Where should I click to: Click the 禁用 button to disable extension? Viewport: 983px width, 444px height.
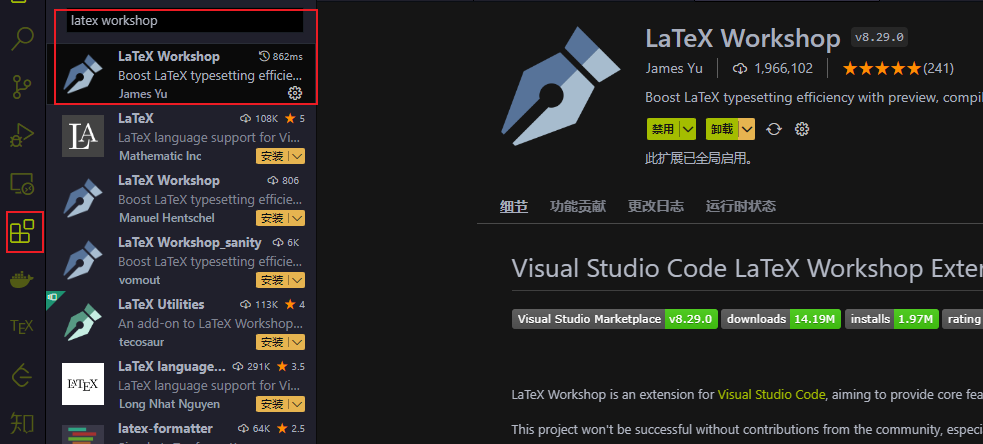pos(662,129)
